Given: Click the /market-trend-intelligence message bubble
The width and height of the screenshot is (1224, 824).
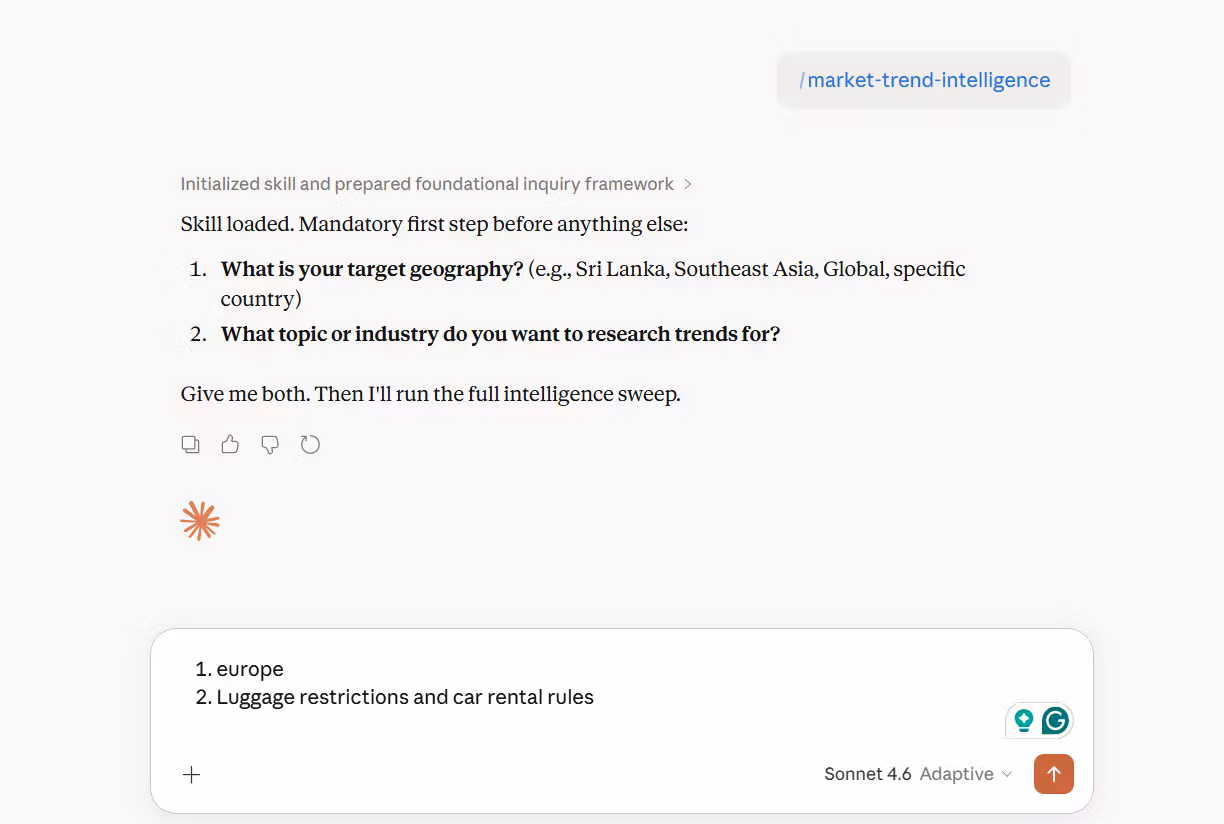Looking at the screenshot, I should point(924,80).
